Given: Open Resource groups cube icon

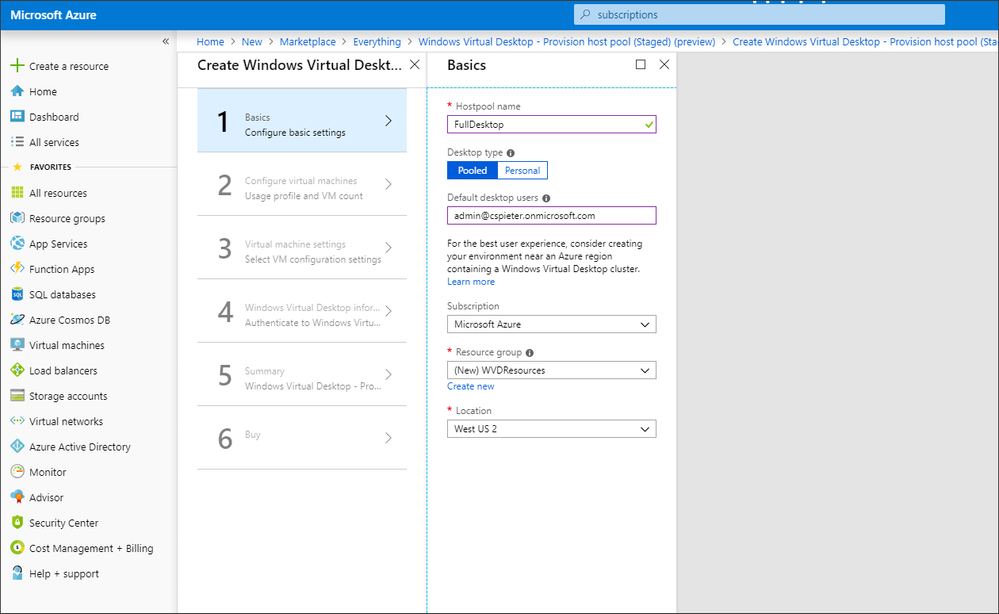Looking at the screenshot, I should pos(17,218).
